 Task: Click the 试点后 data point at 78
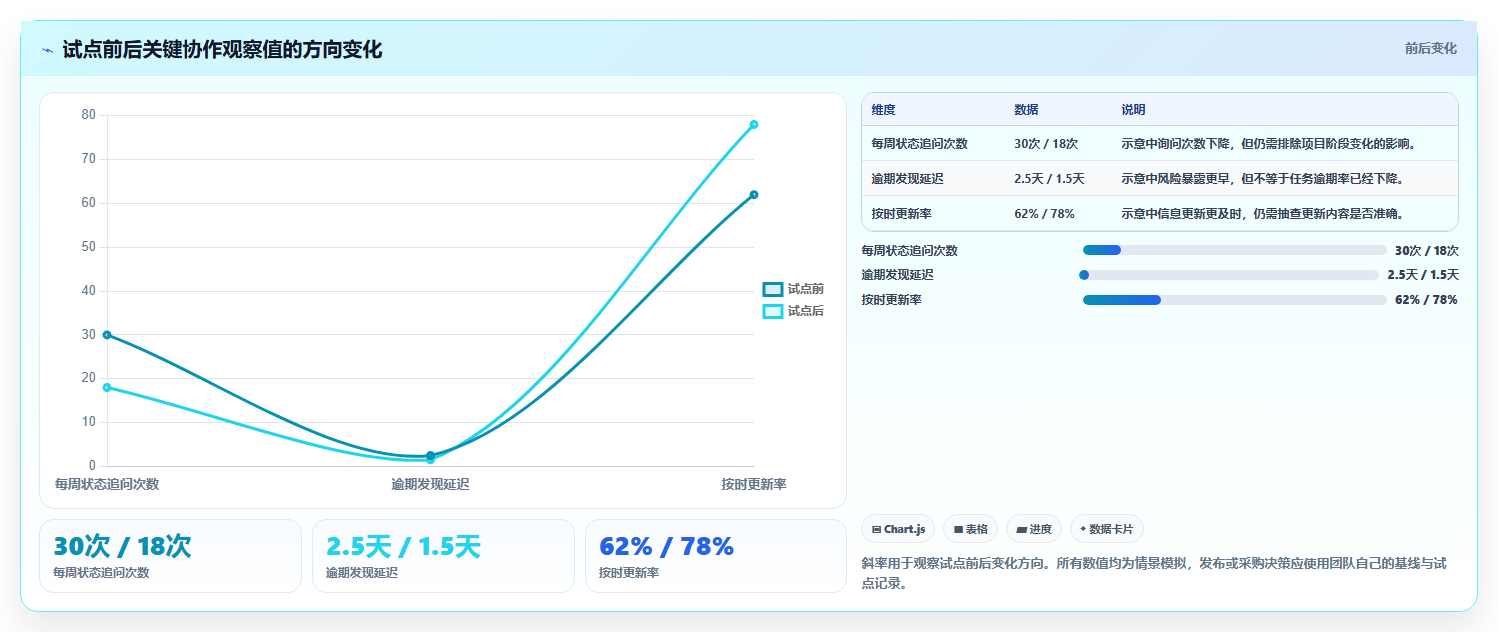(x=754, y=125)
